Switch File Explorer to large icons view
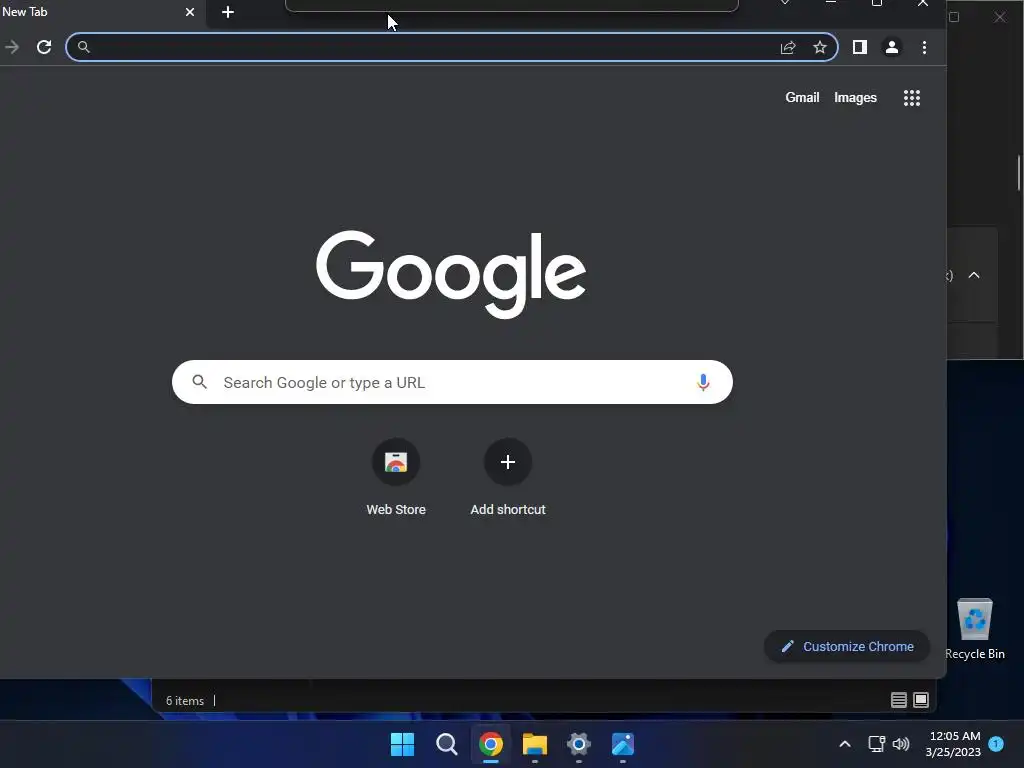Viewport: 1024px width, 768px height. pos(921,700)
